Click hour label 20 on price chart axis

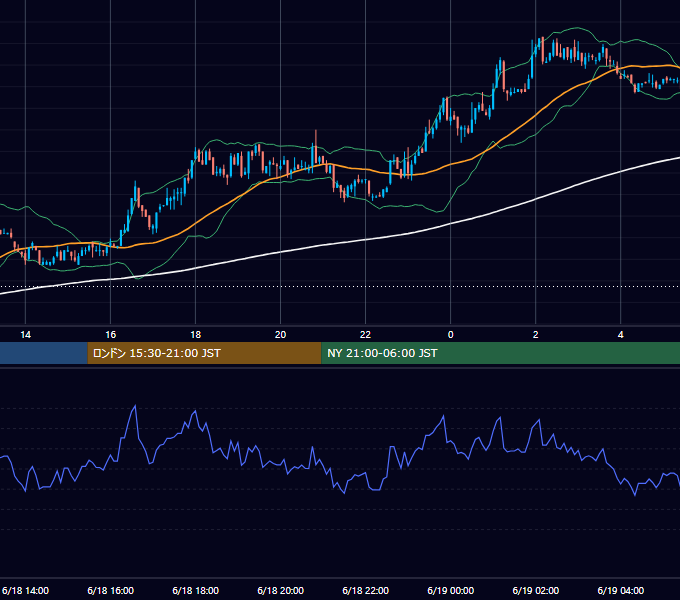281,335
